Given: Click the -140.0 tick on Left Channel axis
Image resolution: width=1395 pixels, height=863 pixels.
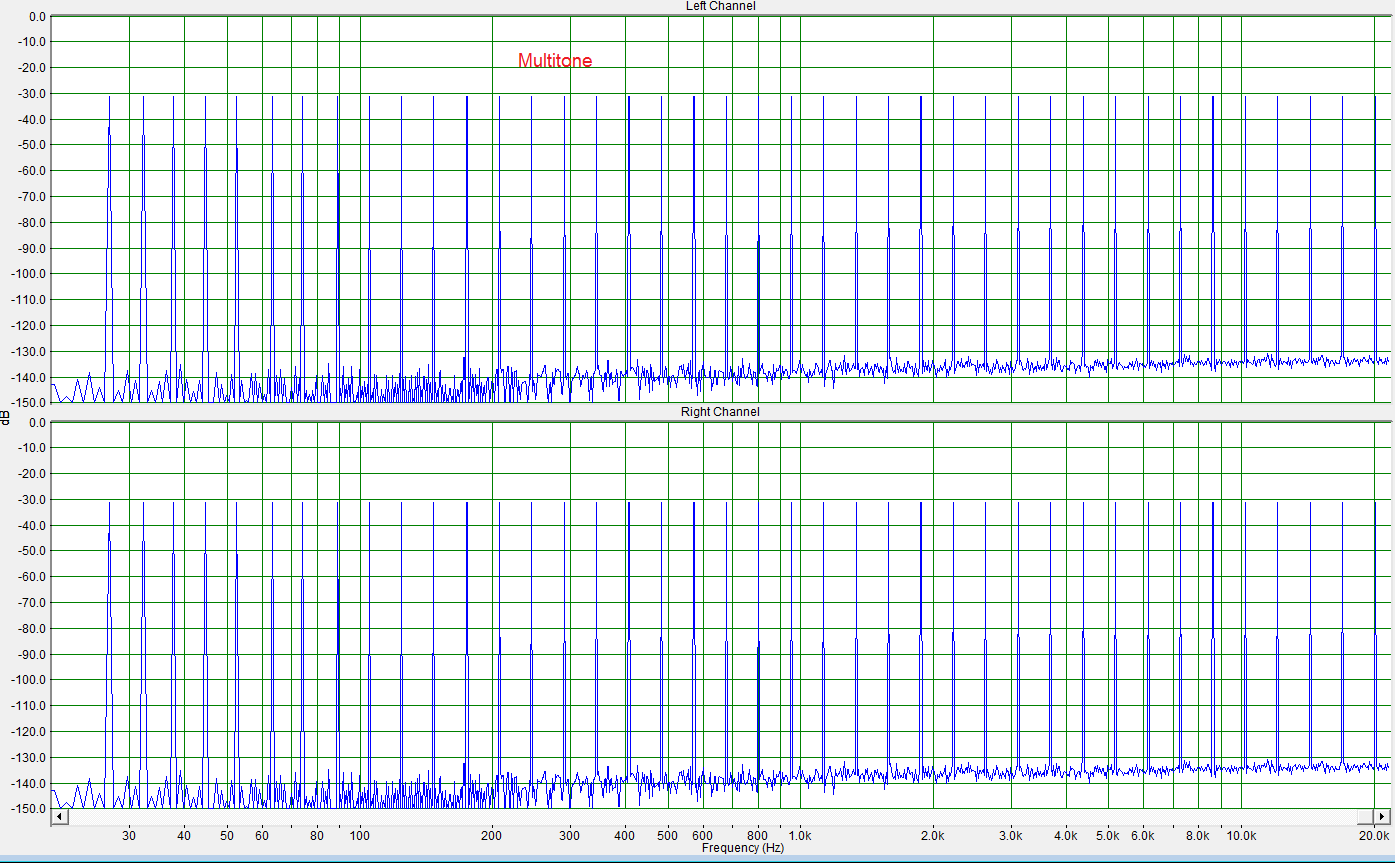Looking at the screenshot, I should click(28, 378).
